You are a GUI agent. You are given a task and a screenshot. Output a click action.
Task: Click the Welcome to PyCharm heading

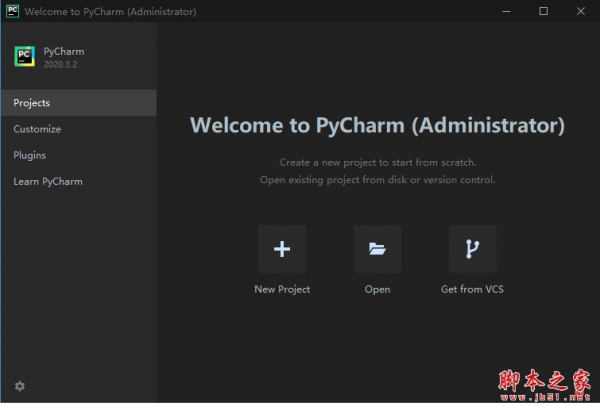[x=377, y=125]
